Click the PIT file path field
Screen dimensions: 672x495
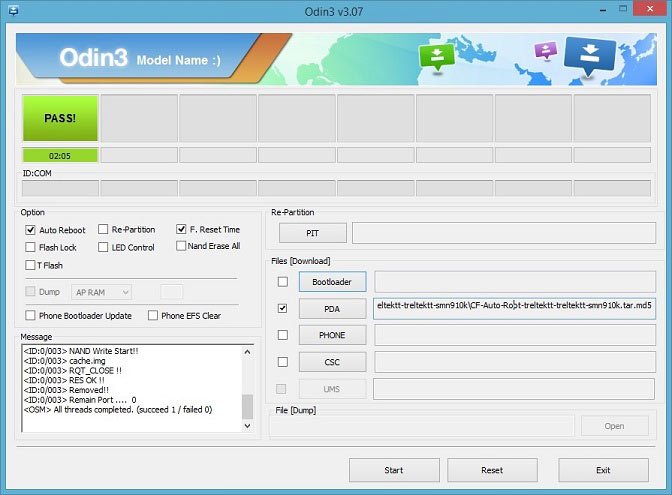pos(504,233)
